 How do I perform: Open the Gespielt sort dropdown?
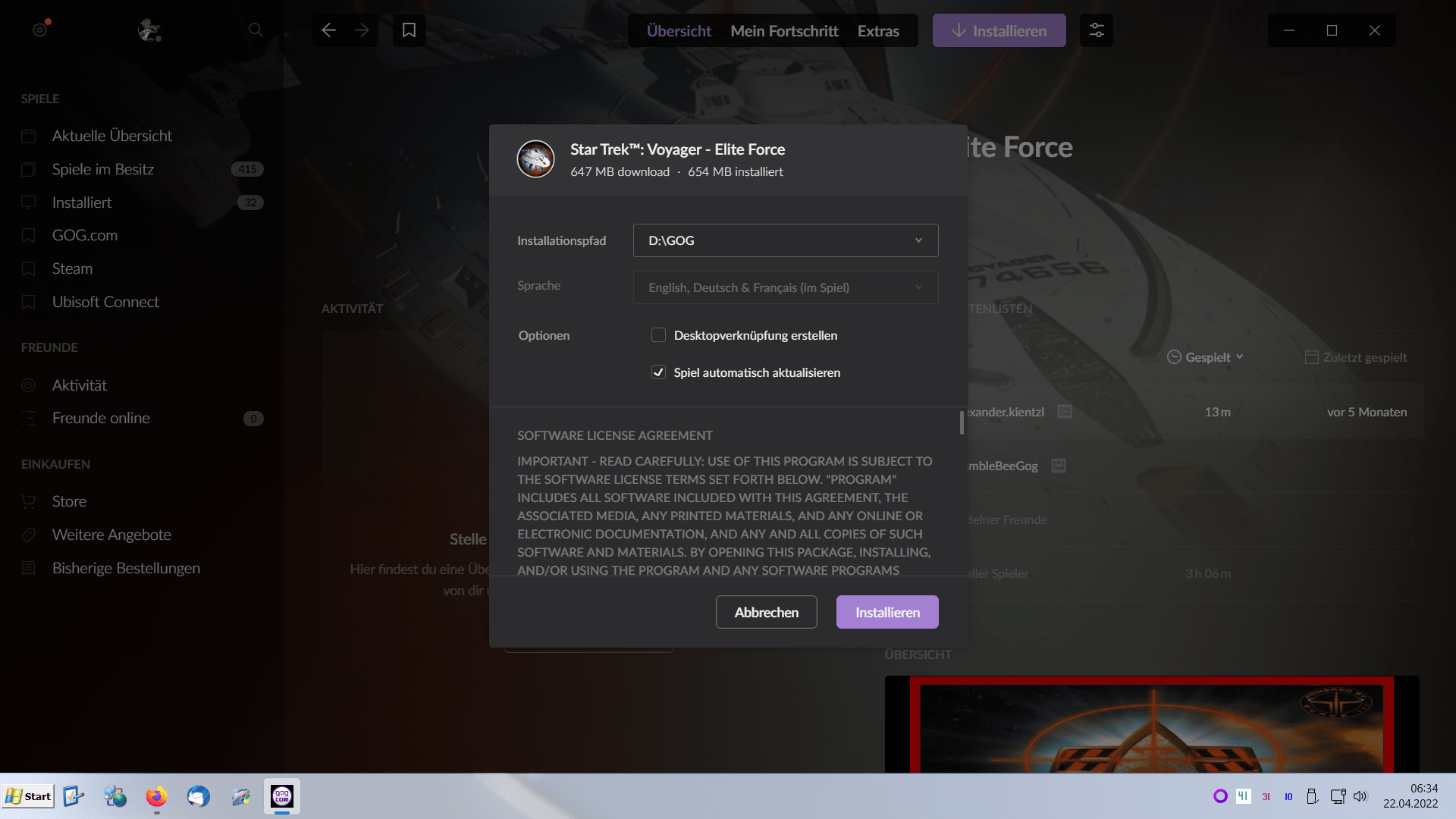pyautogui.click(x=1206, y=357)
